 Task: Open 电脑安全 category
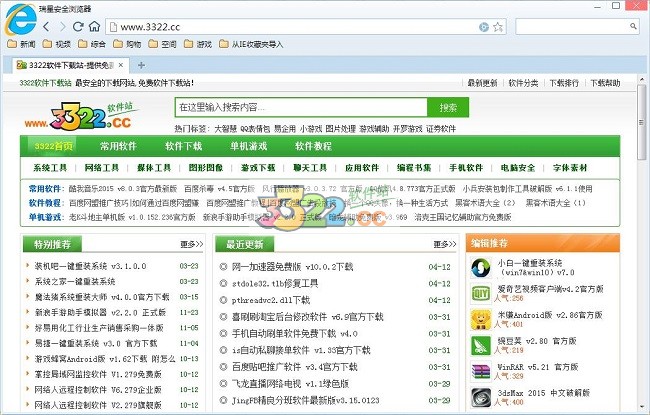tap(518, 168)
